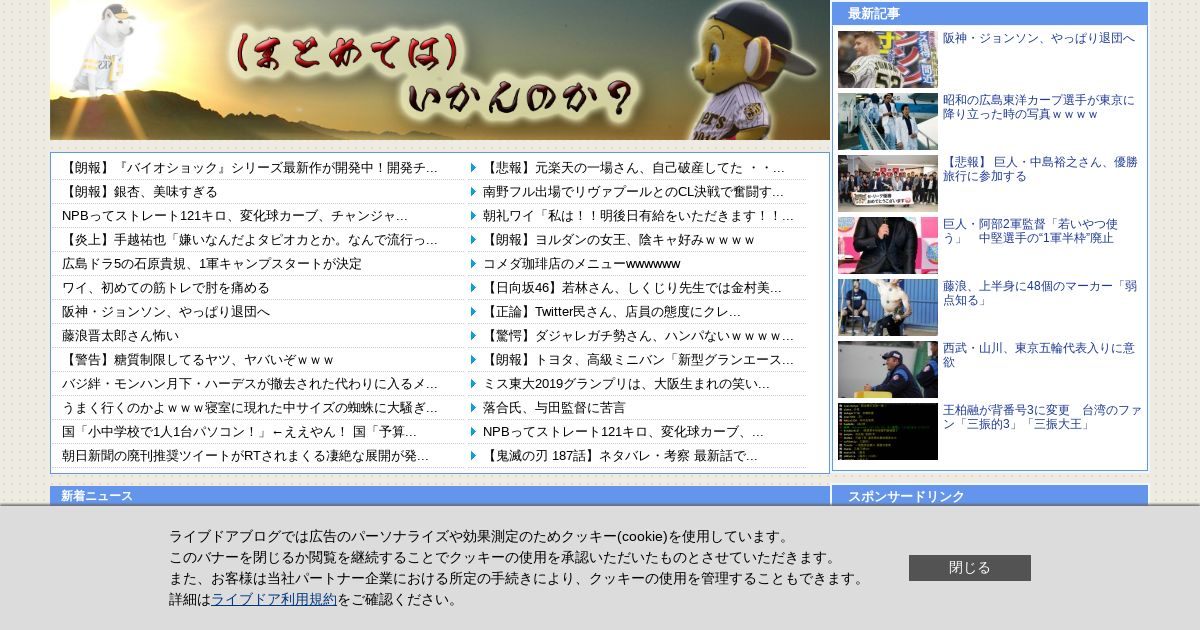Open right-column NPBってストレート121キロ link

coord(624,431)
